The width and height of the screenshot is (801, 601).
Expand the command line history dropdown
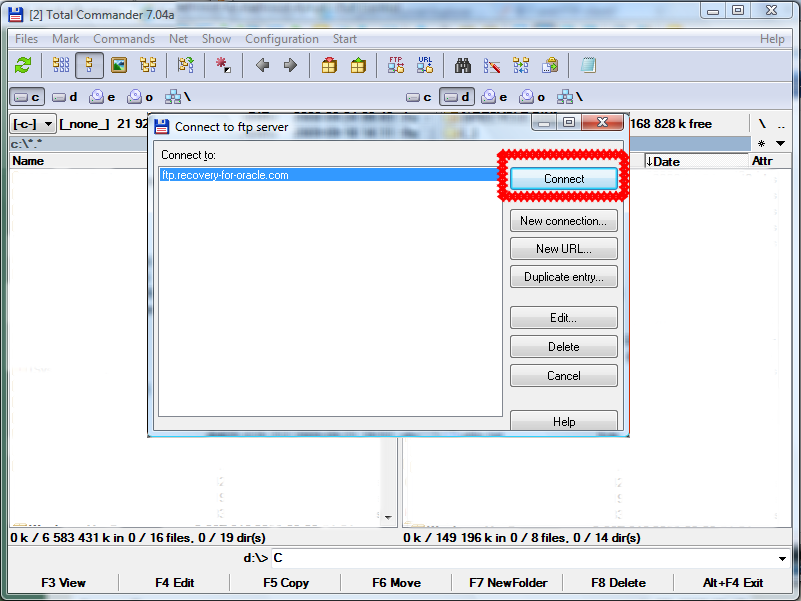point(782,558)
